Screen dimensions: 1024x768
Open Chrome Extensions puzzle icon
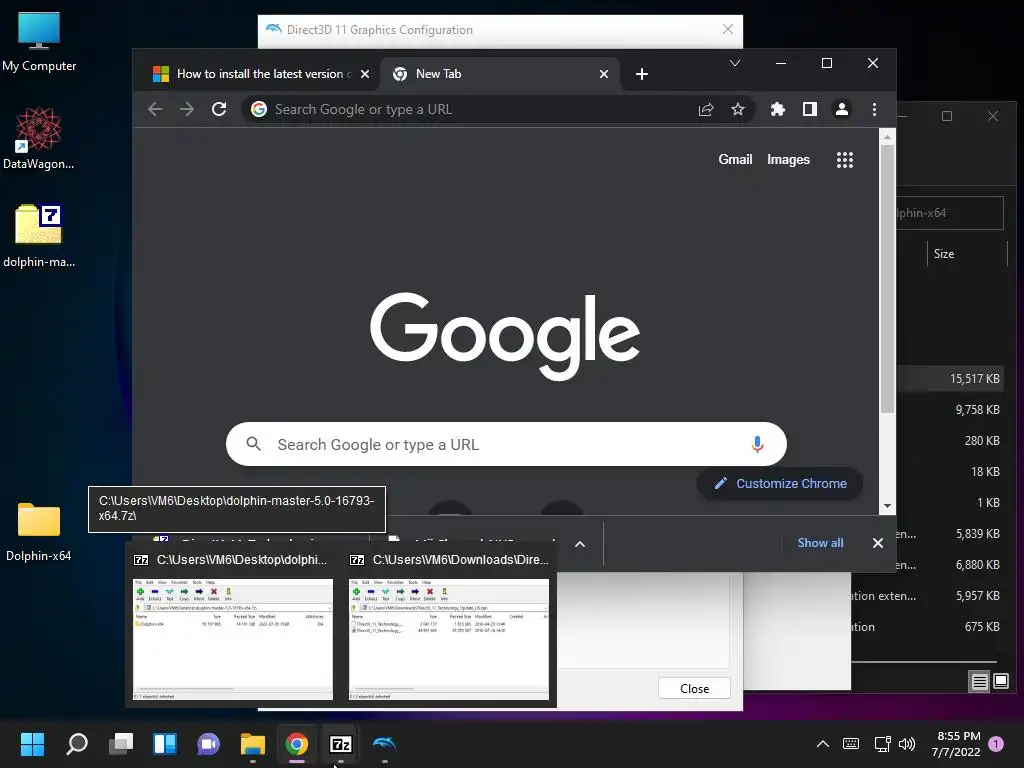(x=777, y=109)
